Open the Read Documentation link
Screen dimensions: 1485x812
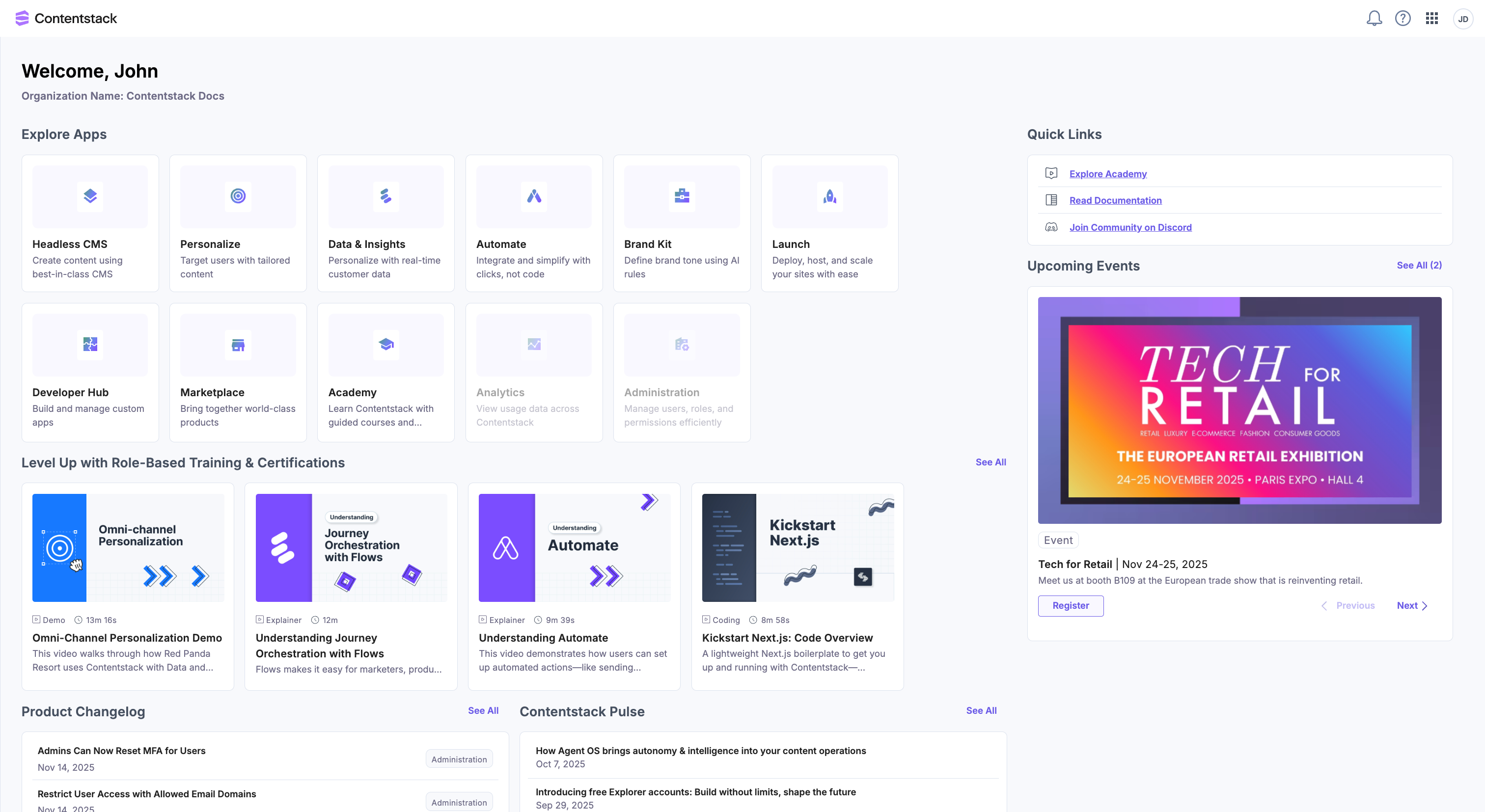1115,200
